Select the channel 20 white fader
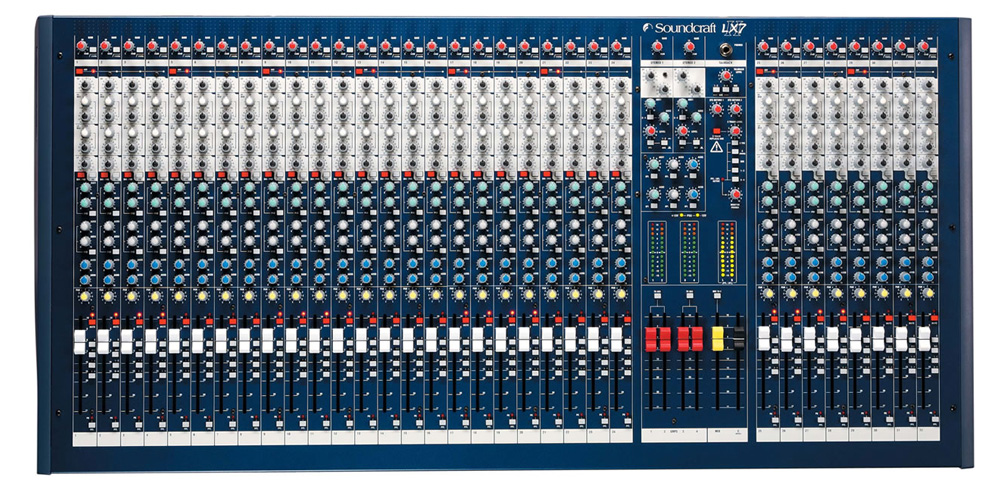This screenshot has width=1000, height=488. 524,340
